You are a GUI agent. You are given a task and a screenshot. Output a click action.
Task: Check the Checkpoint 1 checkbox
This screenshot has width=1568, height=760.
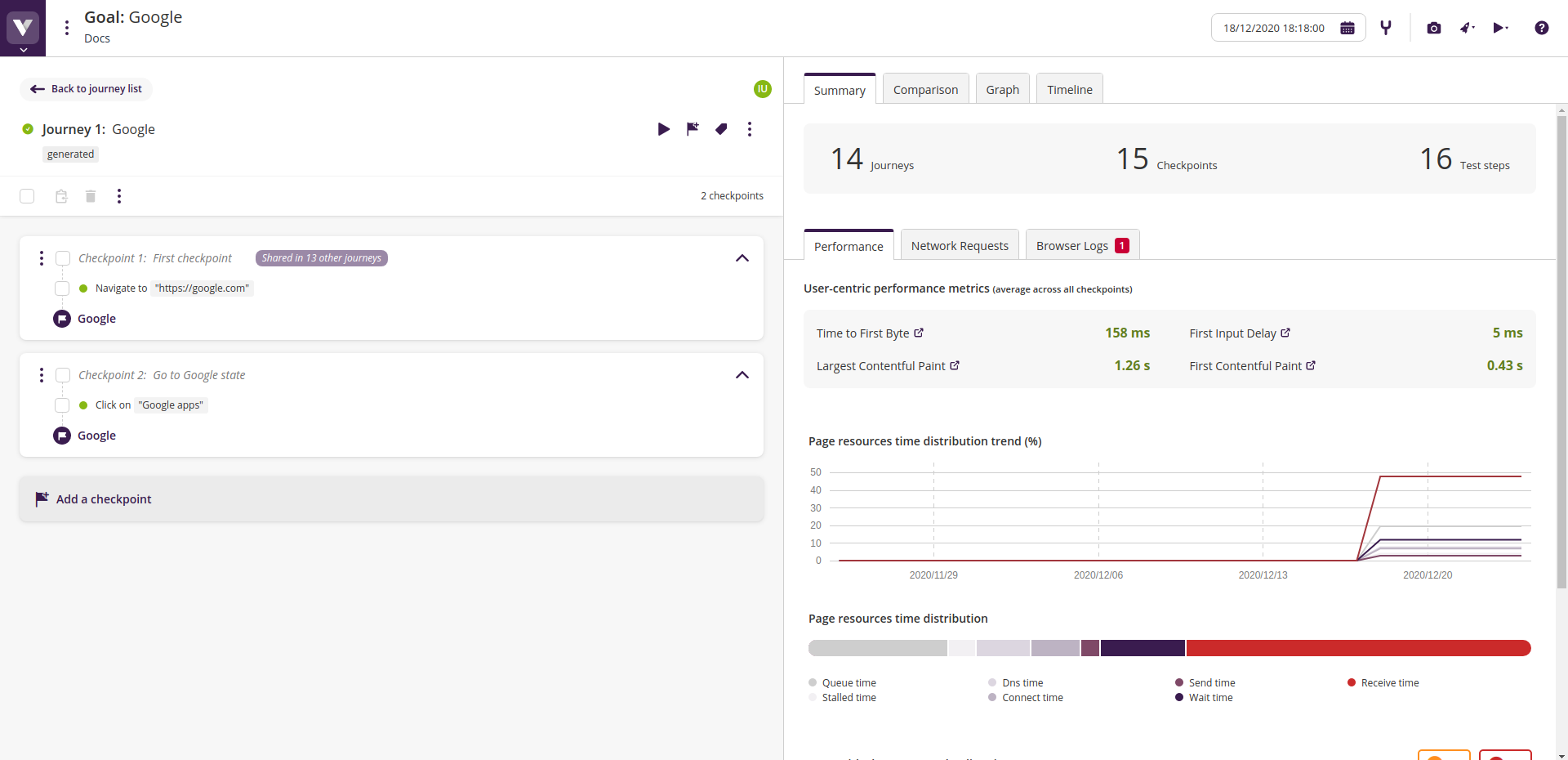point(63,258)
